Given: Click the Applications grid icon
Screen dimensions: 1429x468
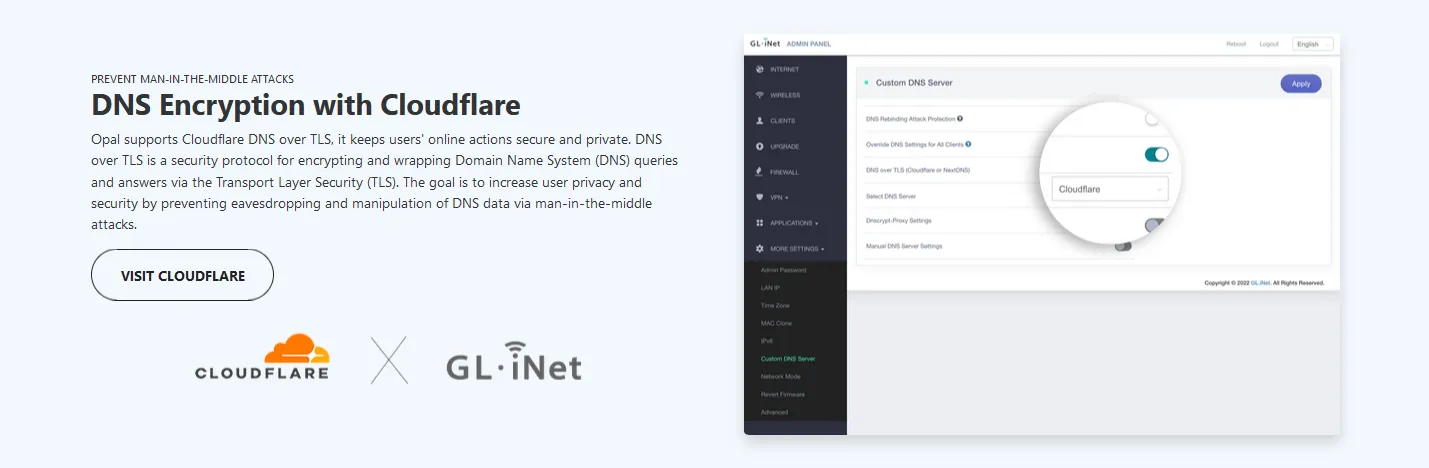Looking at the screenshot, I should click(x=760, y=223).
